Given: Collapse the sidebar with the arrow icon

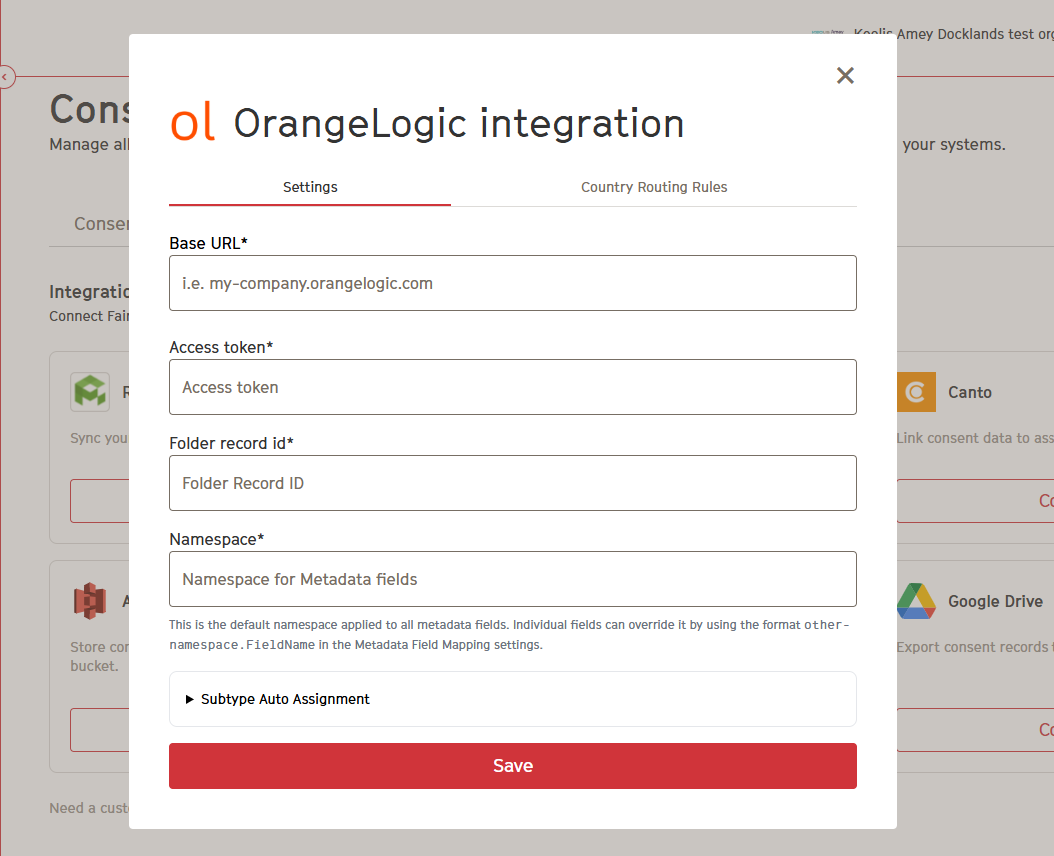Looking at the screenshot, I should pyautogui.click(x=5, y=77).
